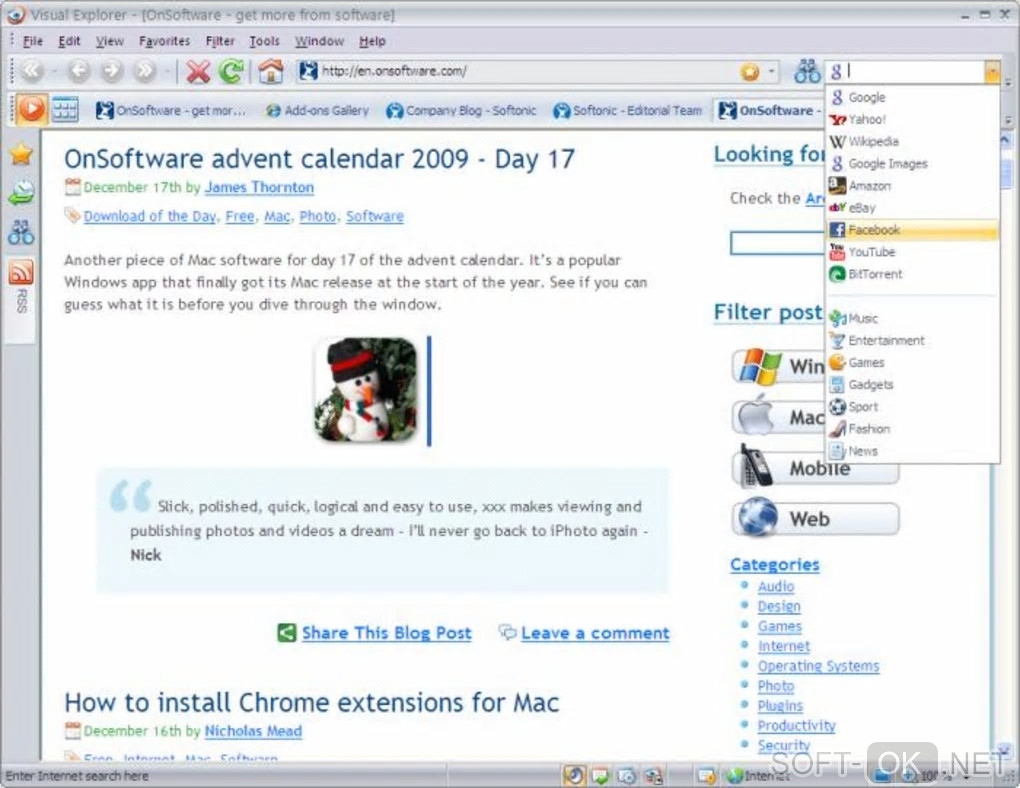Open the Tools menu
Viewport: 1020px width, 788px height.
pyautogui.click(x=264, y=41)
